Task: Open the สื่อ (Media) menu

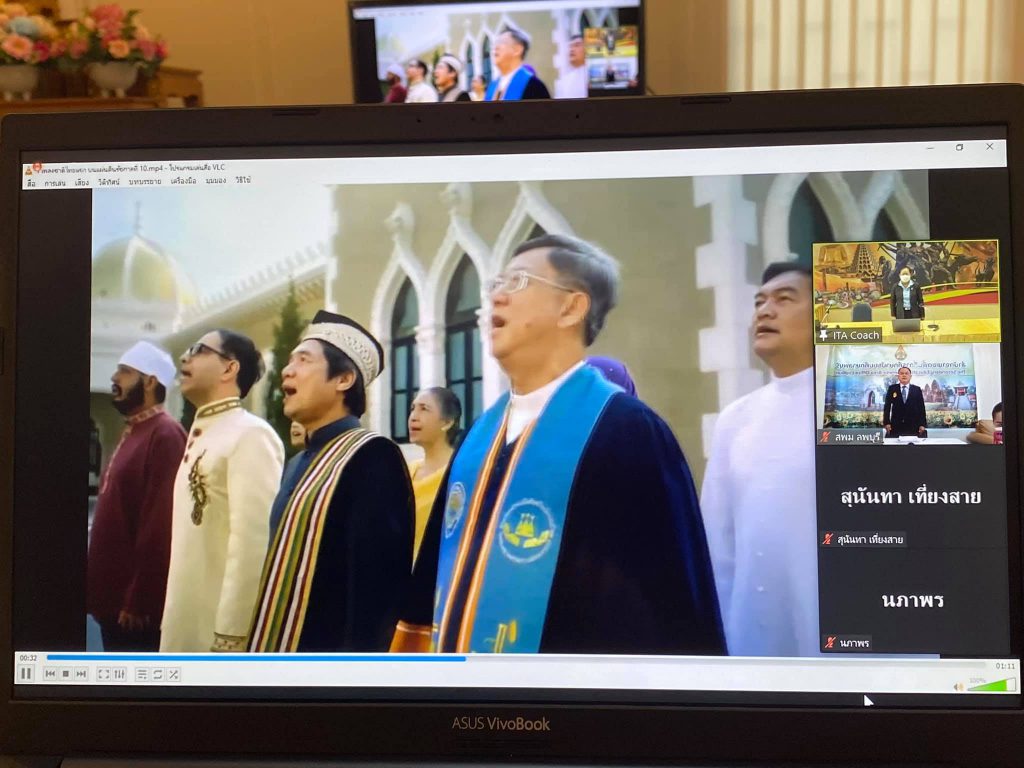Action: pos(31,183)
